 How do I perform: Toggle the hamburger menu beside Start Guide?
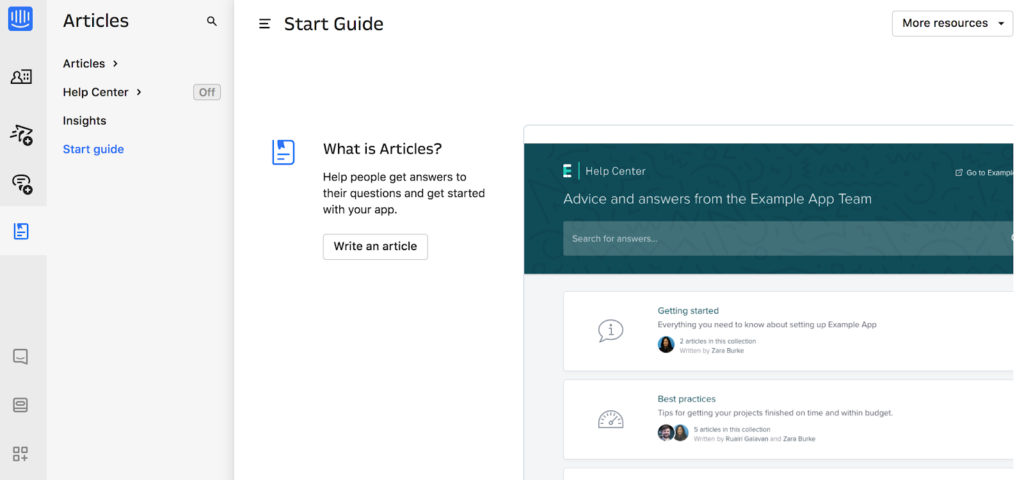pos(264,24)
